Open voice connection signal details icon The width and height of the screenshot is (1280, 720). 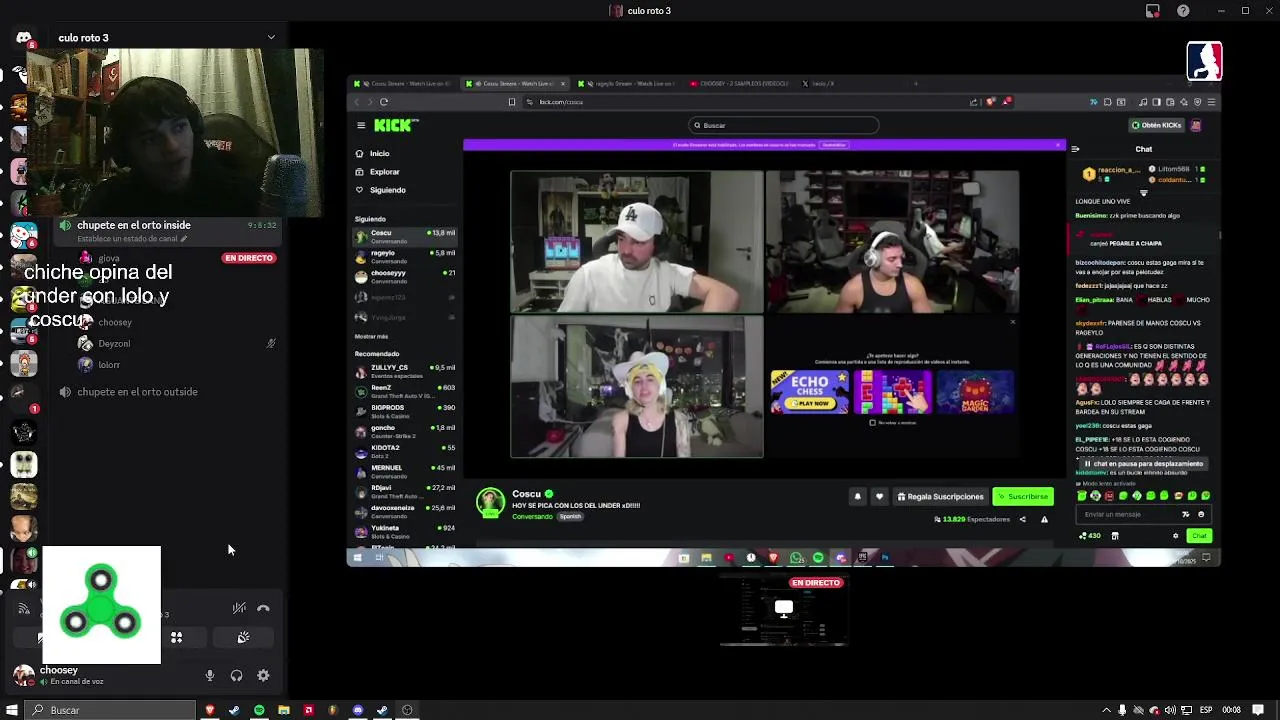point(24,608)
